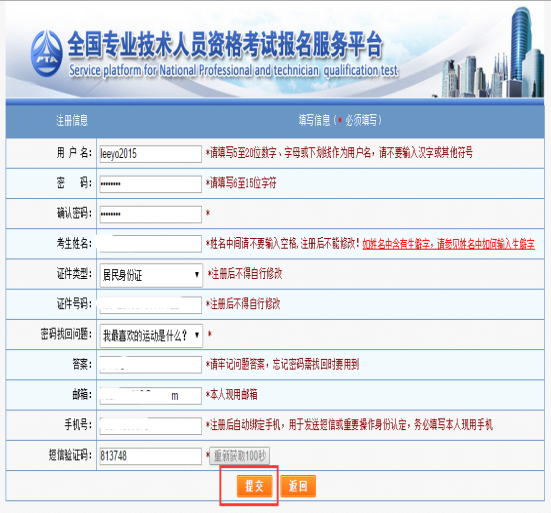The width and height of the screenshot is (551, 513).
Task: Click the SMS verification code field 813748
Action: pyautogui.click(x=150, y=456)
